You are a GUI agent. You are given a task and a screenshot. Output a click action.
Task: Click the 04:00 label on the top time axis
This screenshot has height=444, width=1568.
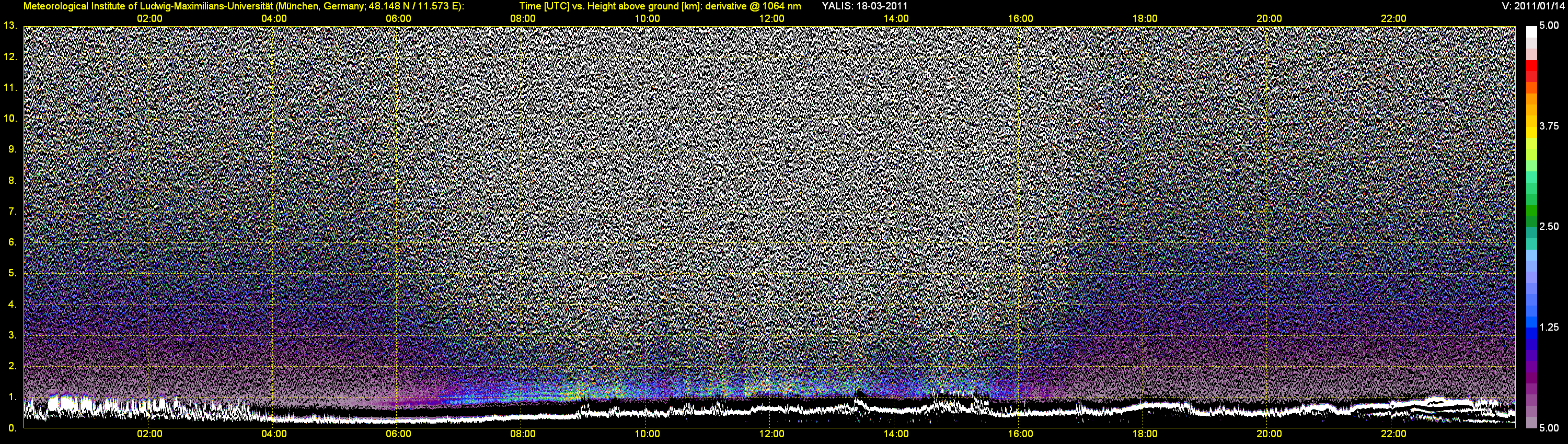pyautogui.click(x=274, y=19)
